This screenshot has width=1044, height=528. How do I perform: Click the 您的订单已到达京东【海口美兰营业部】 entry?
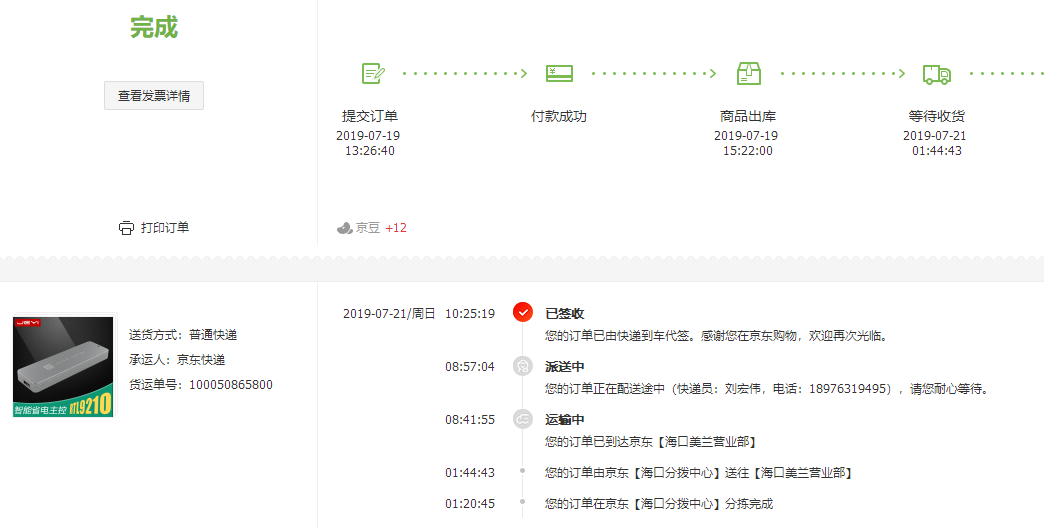(x=651, y=441)
